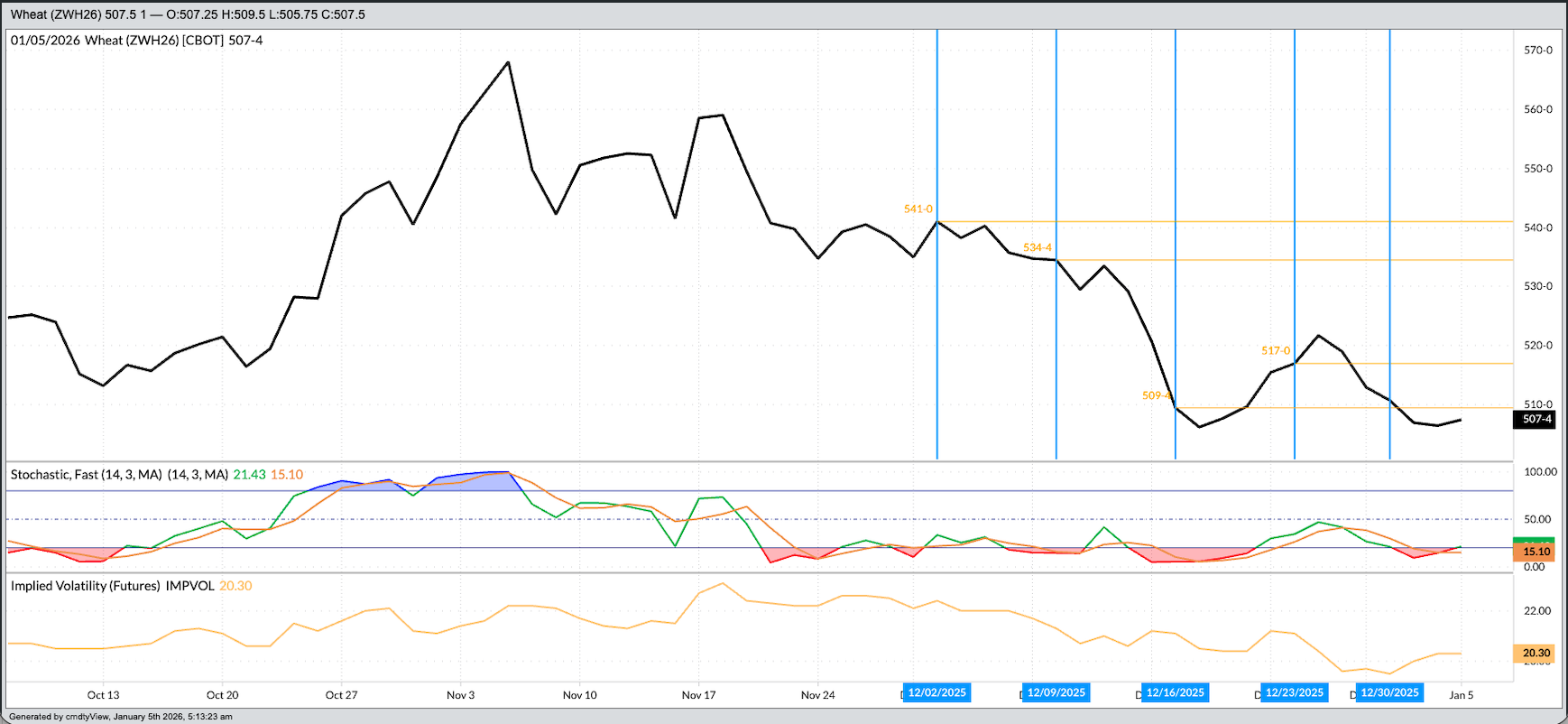Click the Stochastic, Fast indicator title
Image resolution: width=1568 pixels, height=724 pixels.
pyautogui.click(x=119, y=475)
